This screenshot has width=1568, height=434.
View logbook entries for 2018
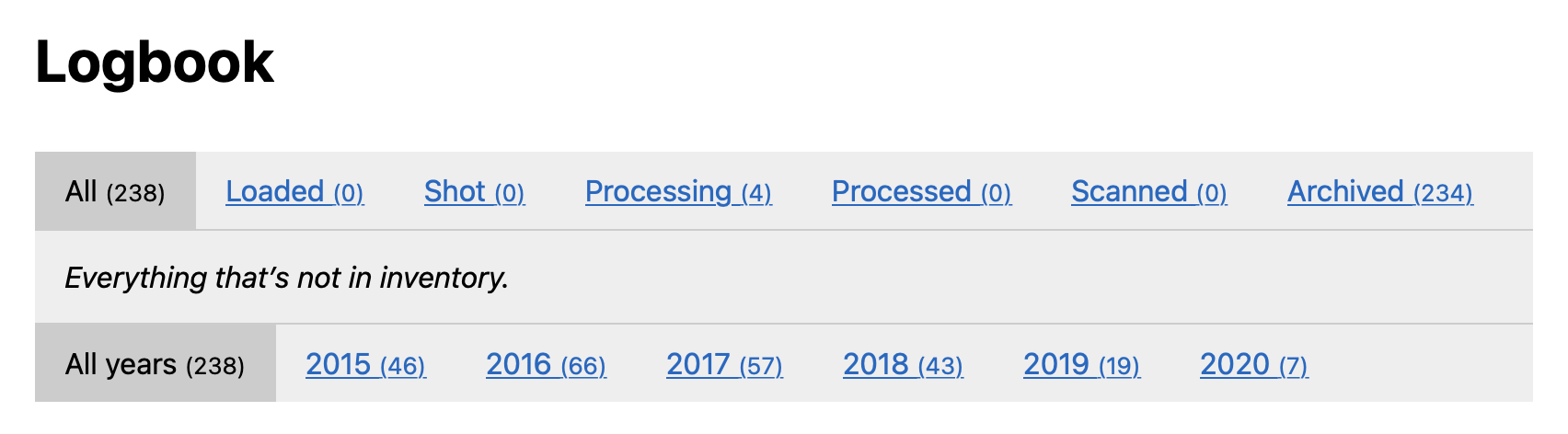click(903, 364)
